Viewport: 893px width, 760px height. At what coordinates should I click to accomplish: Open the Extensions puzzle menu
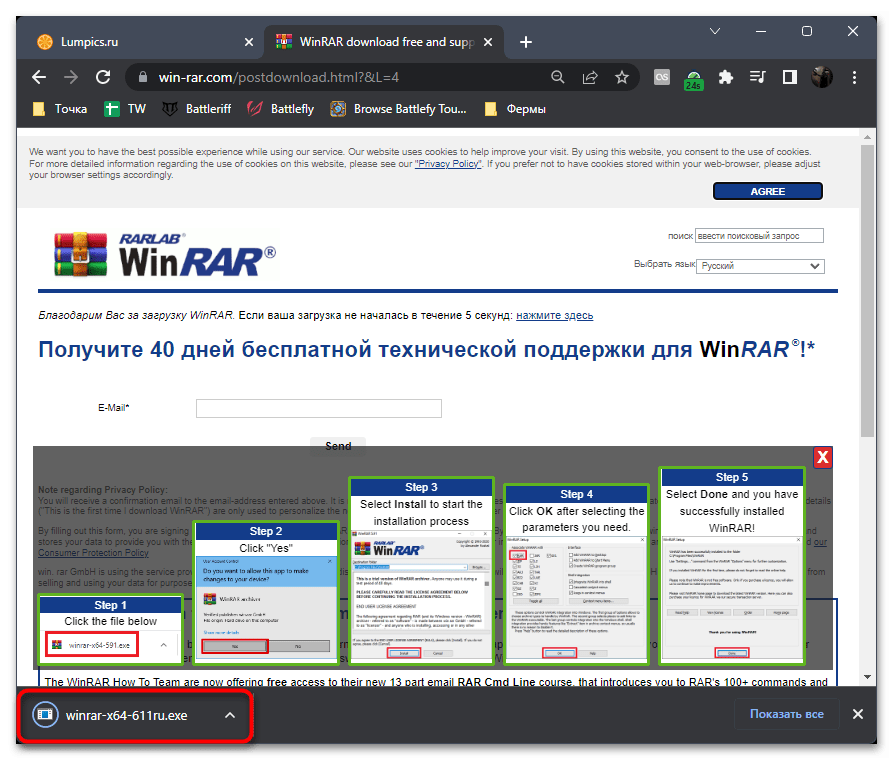(x=726, y=77)
